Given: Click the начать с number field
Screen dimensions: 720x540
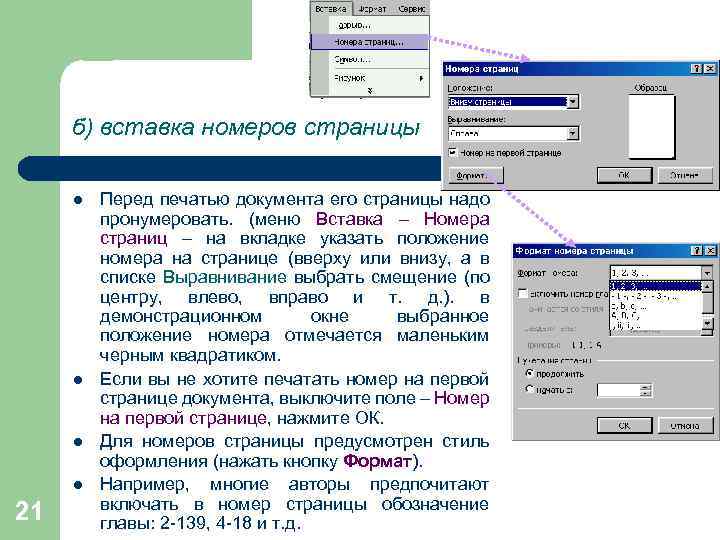Looking at the screenshot, I should point(619,390).
